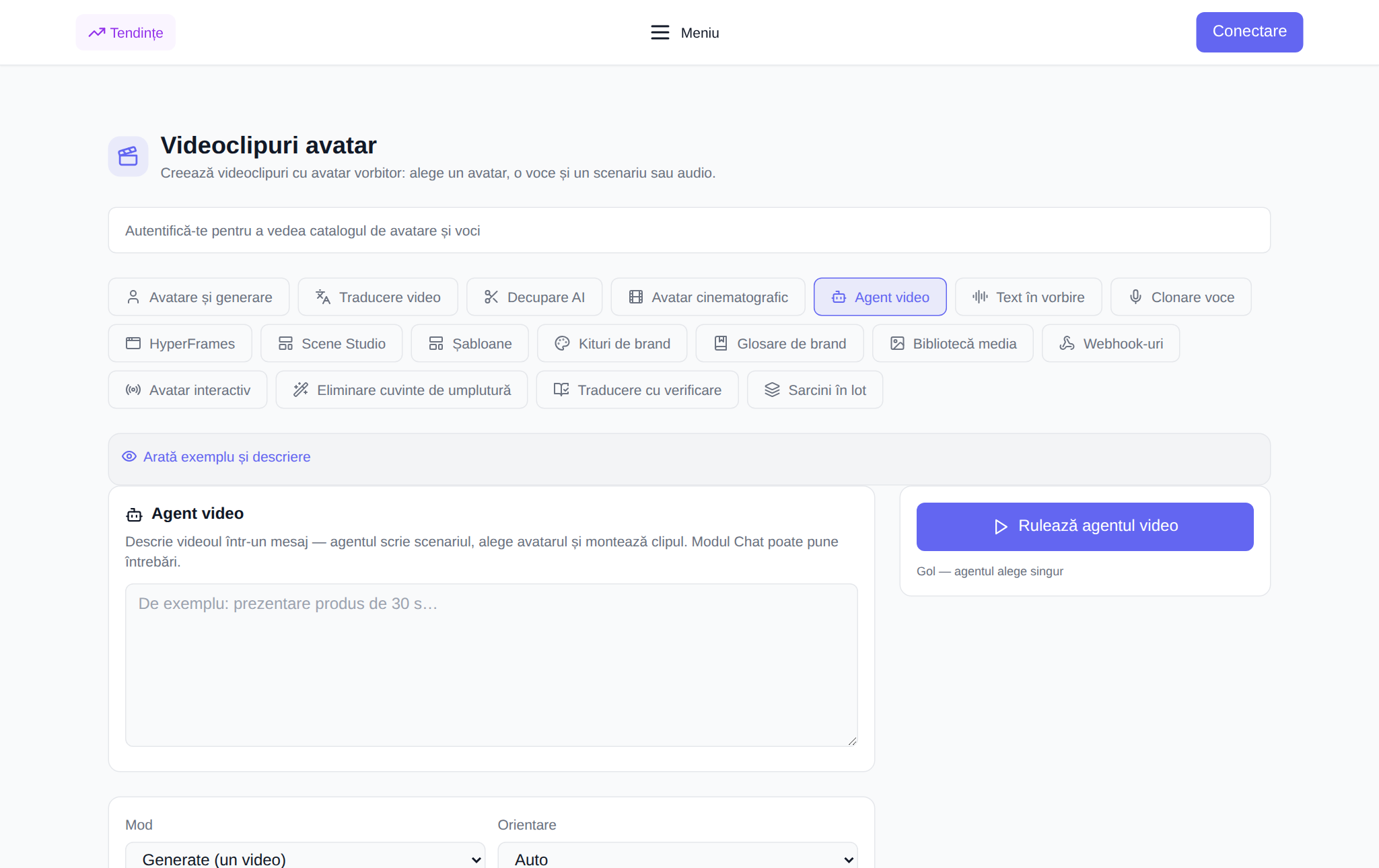
Task: Click the Conectare button
Action: 1249,32
